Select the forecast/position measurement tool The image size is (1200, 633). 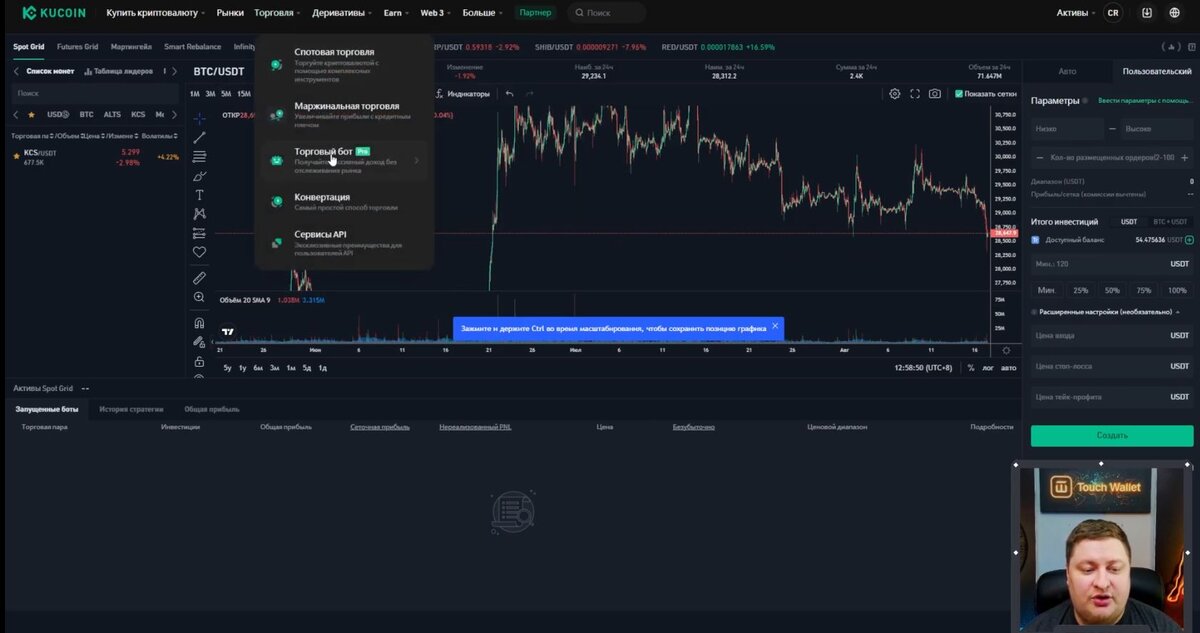tap(199, 233)
